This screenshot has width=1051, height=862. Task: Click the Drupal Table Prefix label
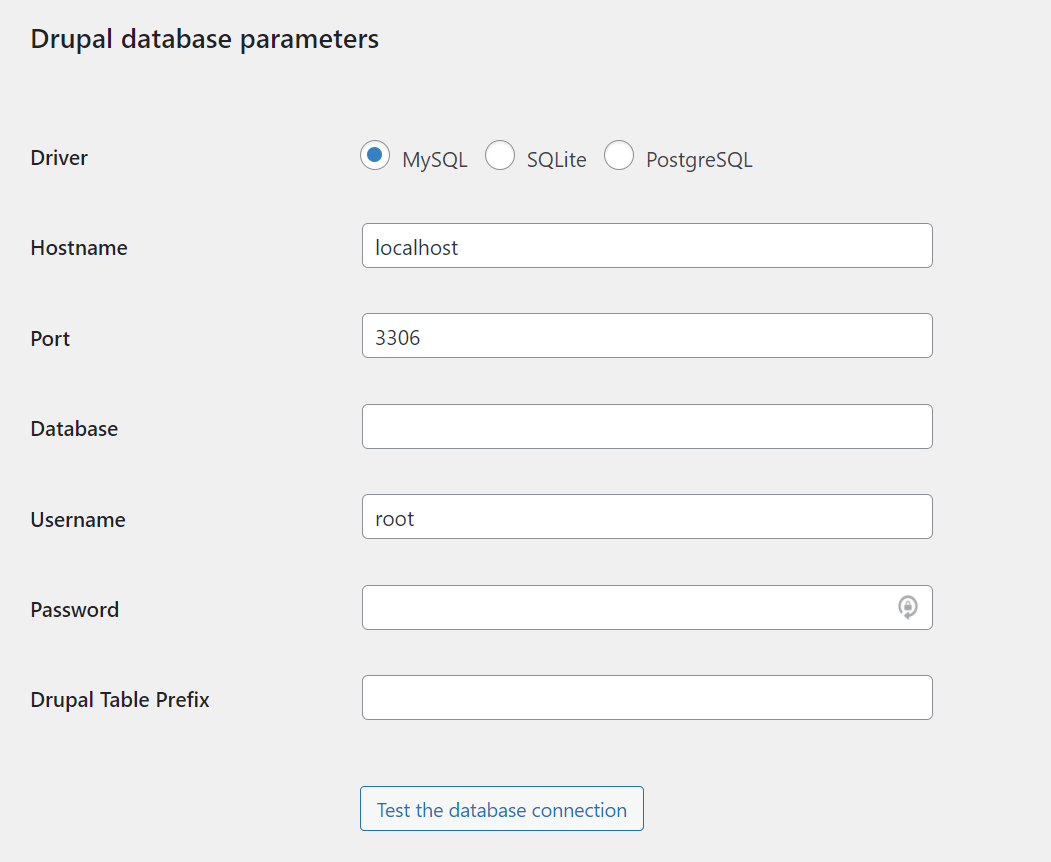(120, 699)
